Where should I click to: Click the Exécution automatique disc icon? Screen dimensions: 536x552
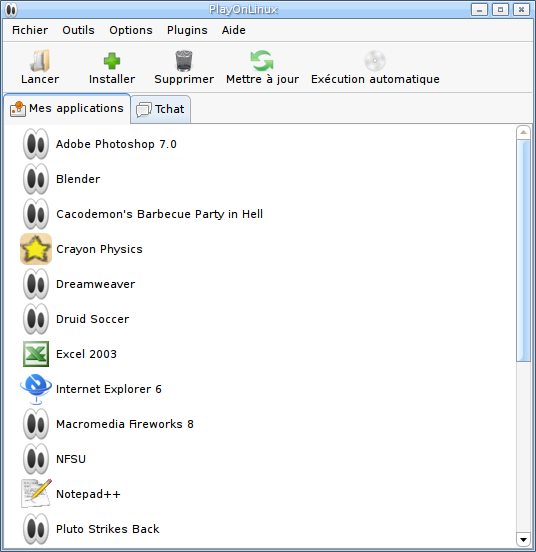(375, 61)
